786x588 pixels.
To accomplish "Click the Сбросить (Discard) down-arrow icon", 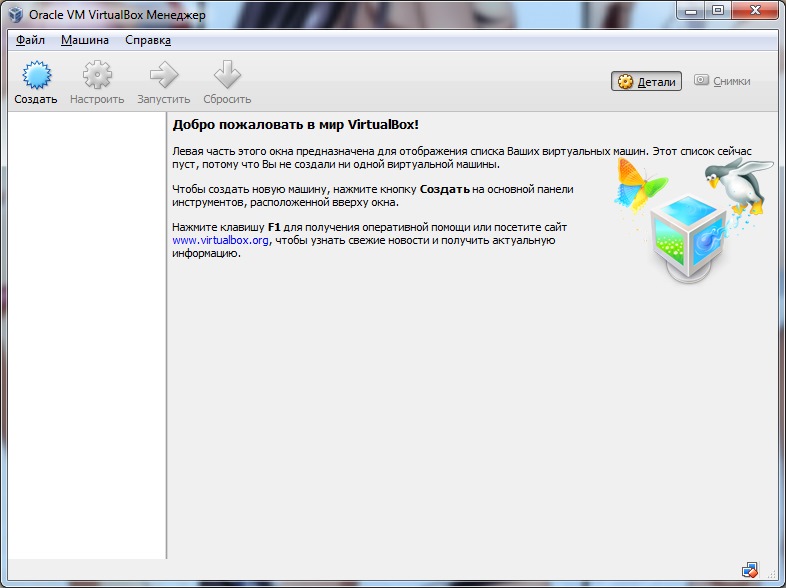I will tap(227, 75).
